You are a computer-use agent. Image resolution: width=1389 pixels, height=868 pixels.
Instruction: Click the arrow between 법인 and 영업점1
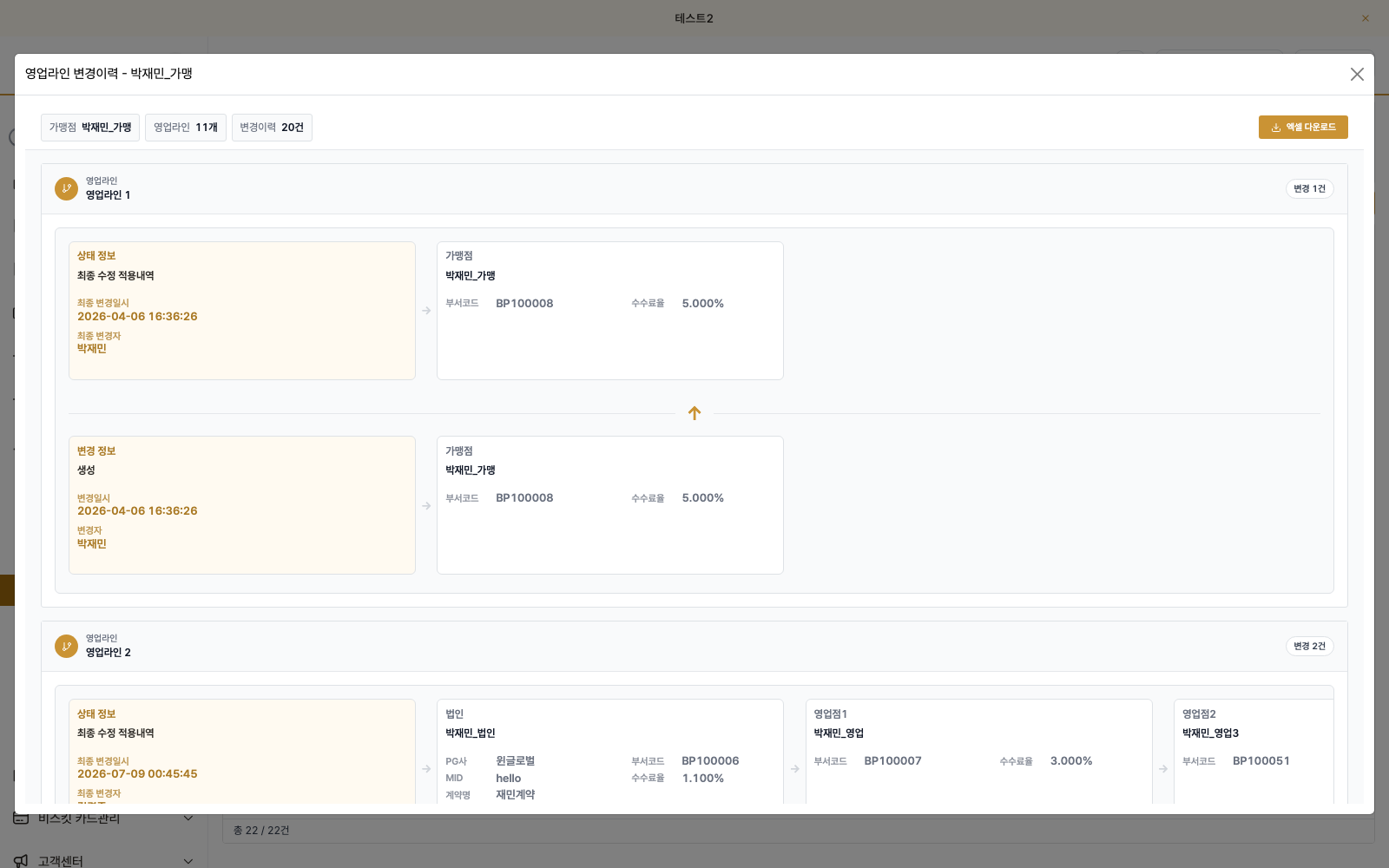point(795,769)
